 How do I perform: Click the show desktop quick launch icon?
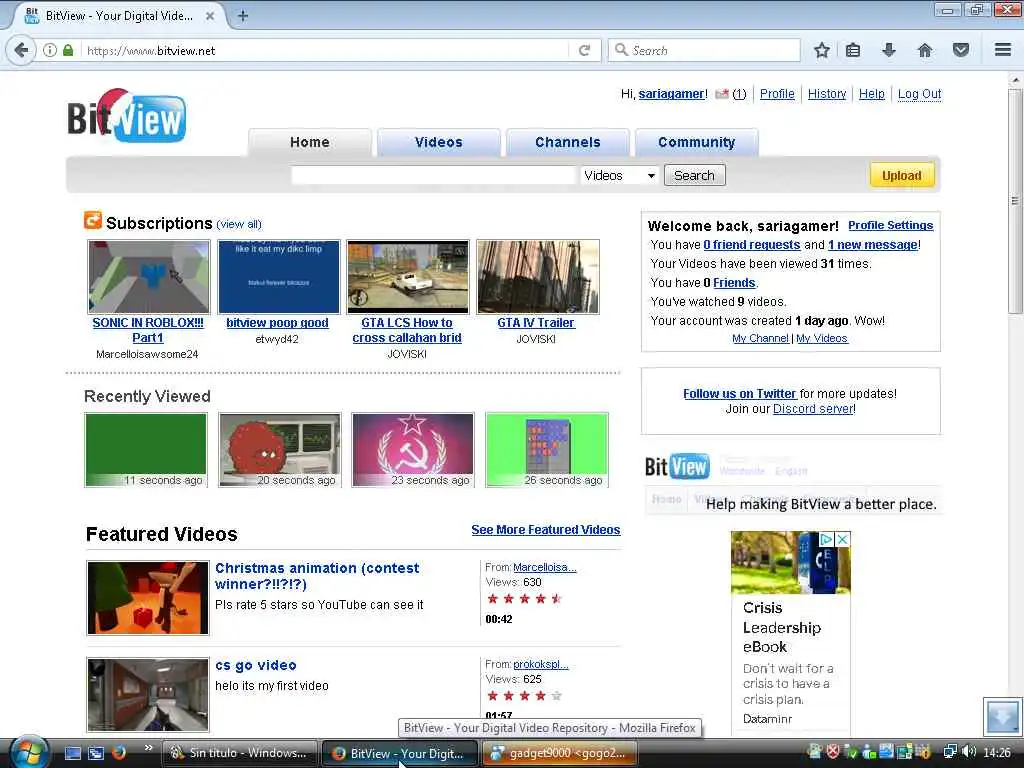(73, 753)
